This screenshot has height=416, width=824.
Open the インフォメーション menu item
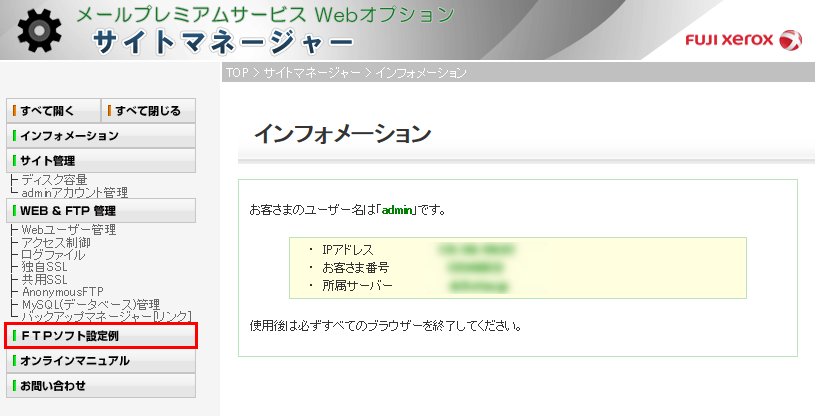point(100,135)
